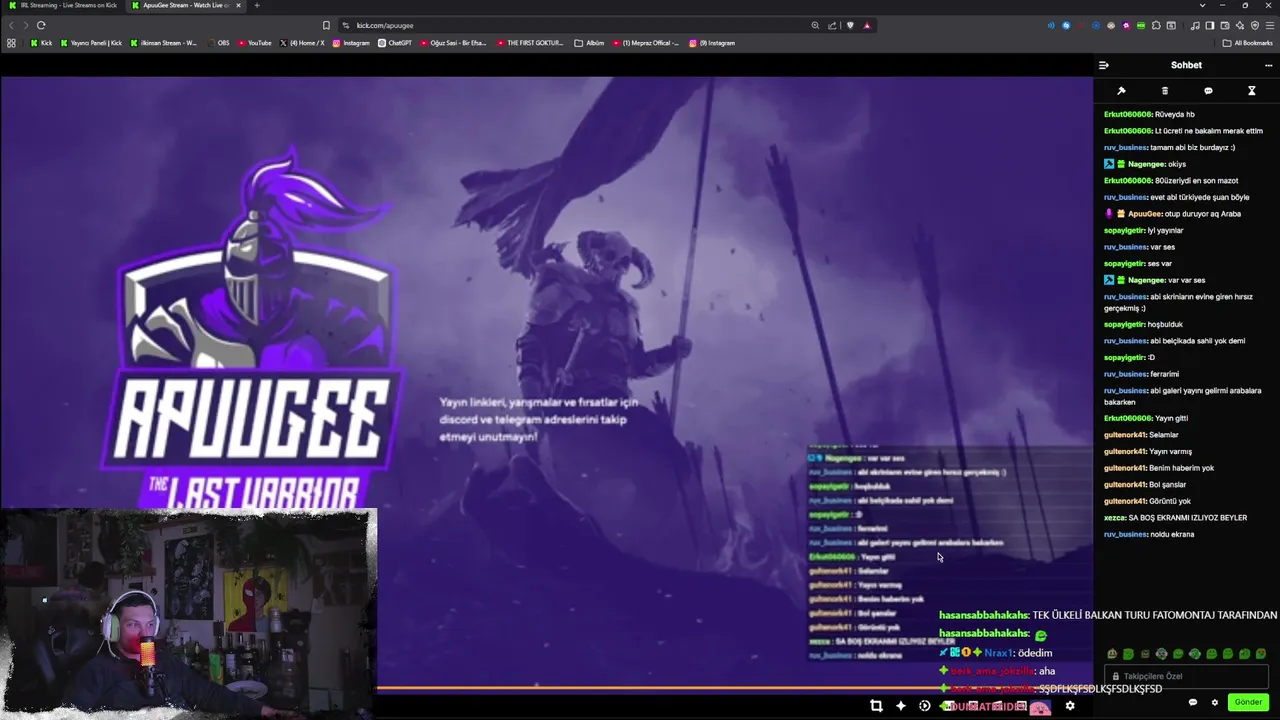Screen dimensions: 1280x720
Task: Click the streamer webcam overlay
Action: click(x=188, y=613)
